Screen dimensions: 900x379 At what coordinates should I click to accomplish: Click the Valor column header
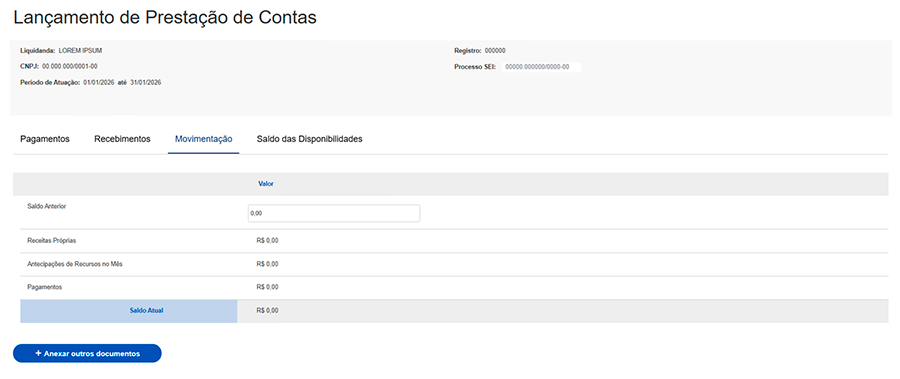266,184
